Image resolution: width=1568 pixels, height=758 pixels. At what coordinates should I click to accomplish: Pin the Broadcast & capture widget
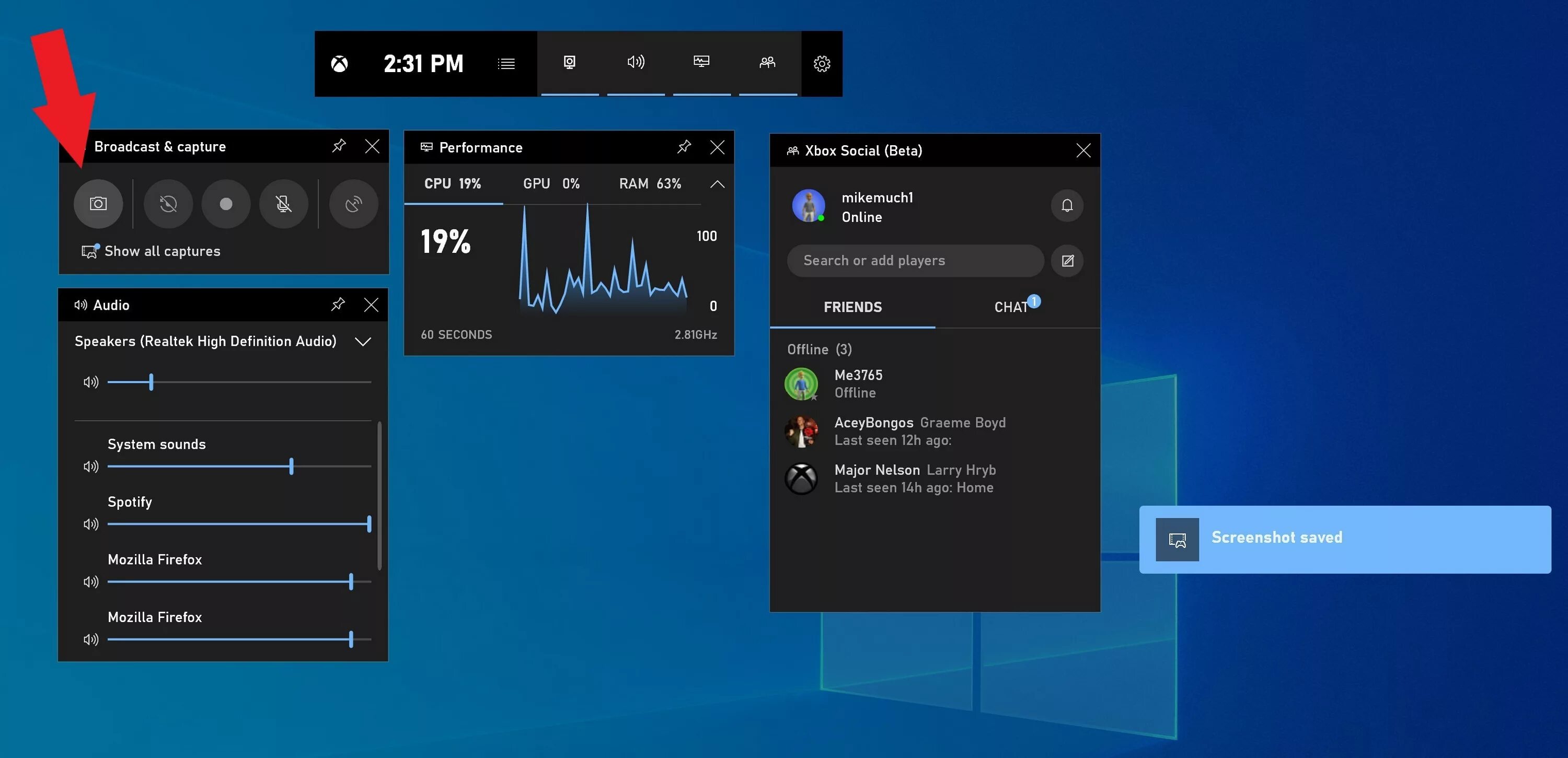(339, 145)
